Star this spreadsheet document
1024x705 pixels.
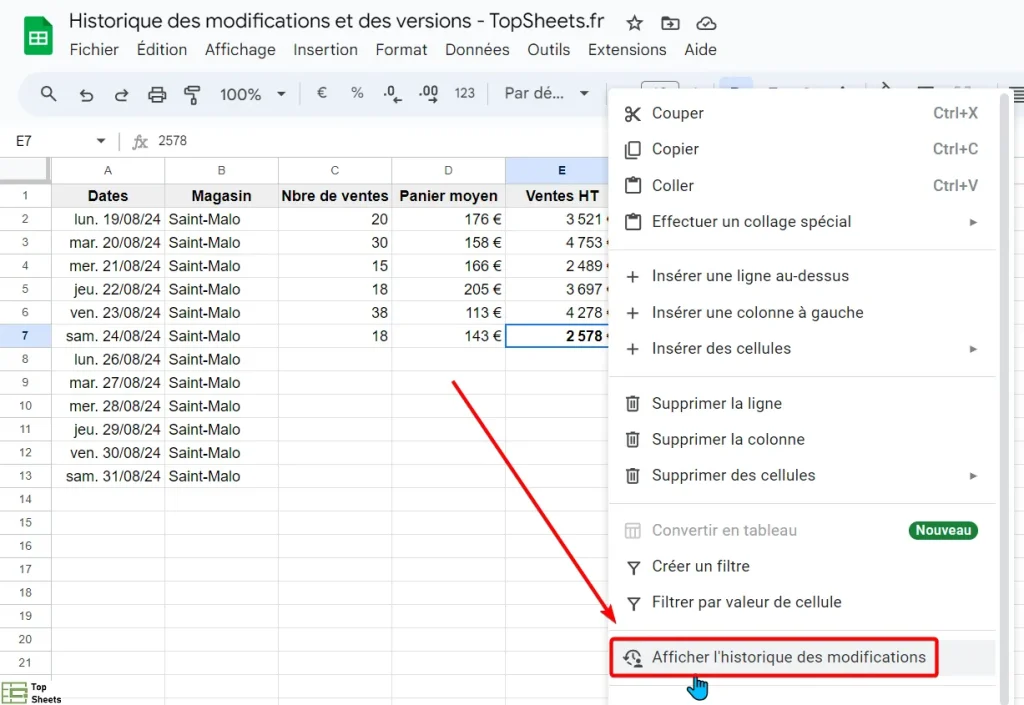tap(634, 24)
